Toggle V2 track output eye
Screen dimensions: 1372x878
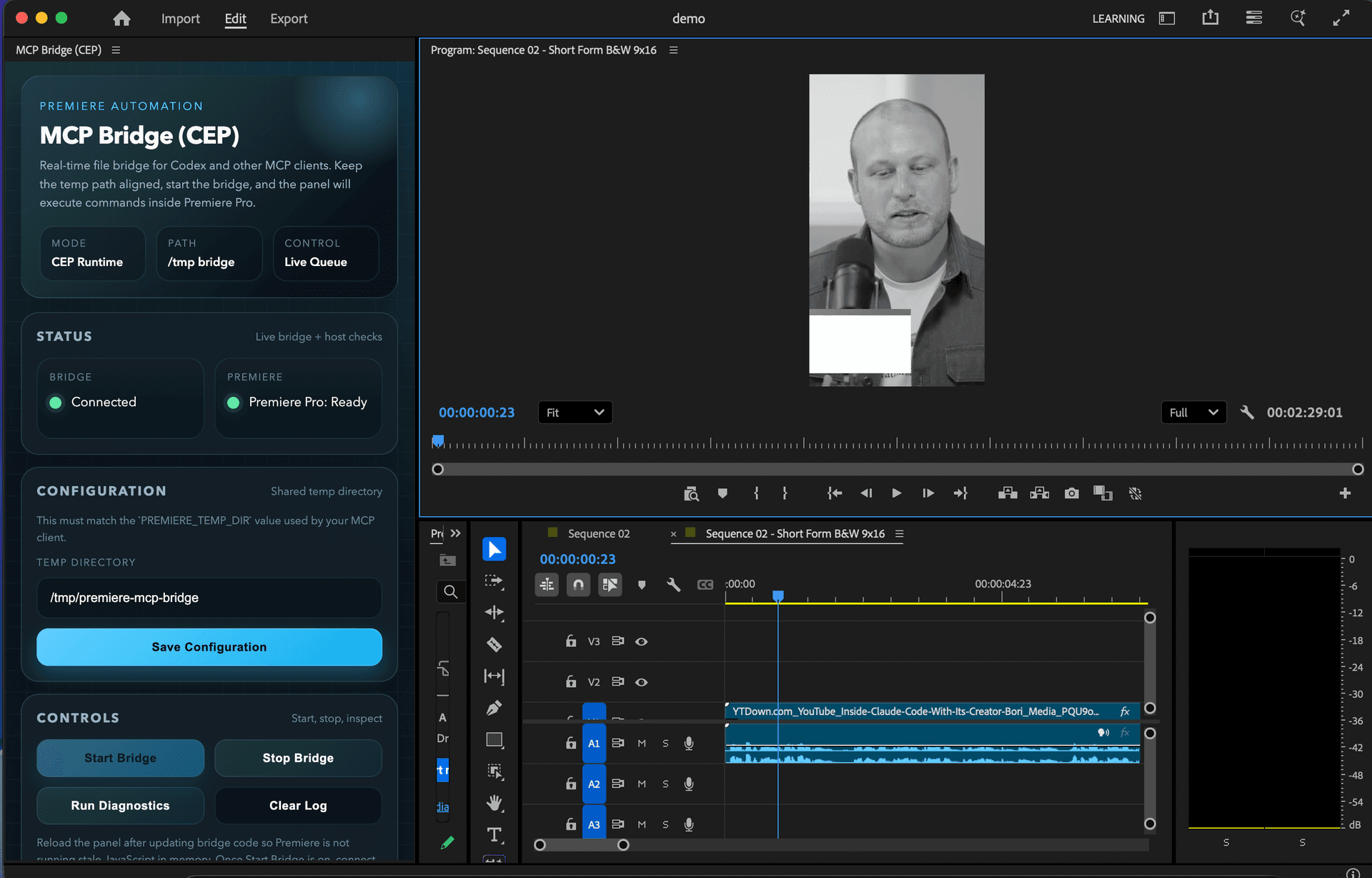pos(642,682)
